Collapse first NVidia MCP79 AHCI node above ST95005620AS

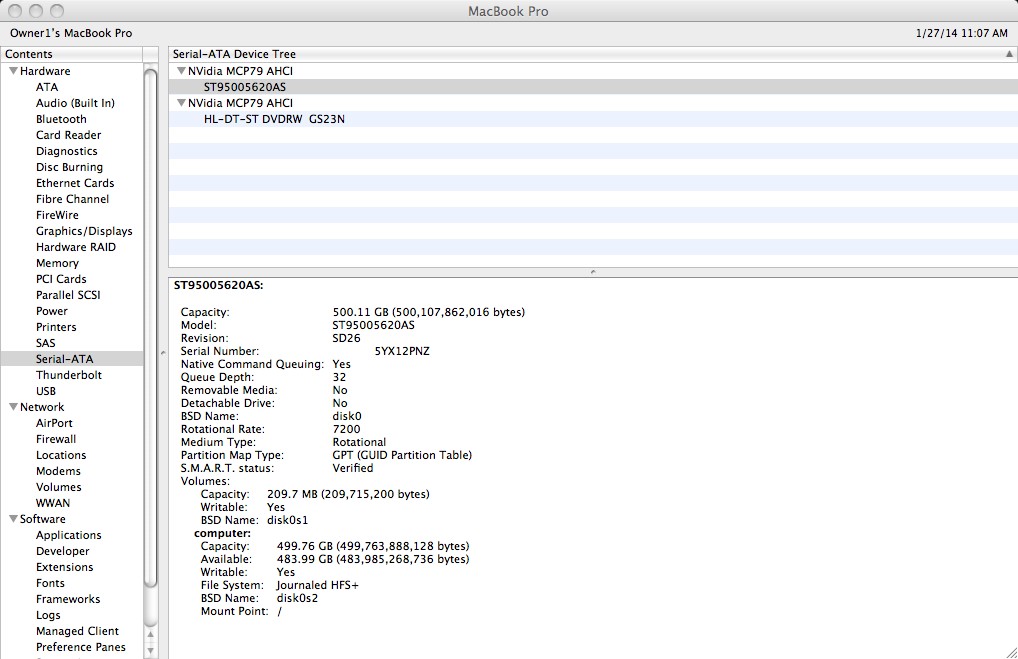[181, 71]
